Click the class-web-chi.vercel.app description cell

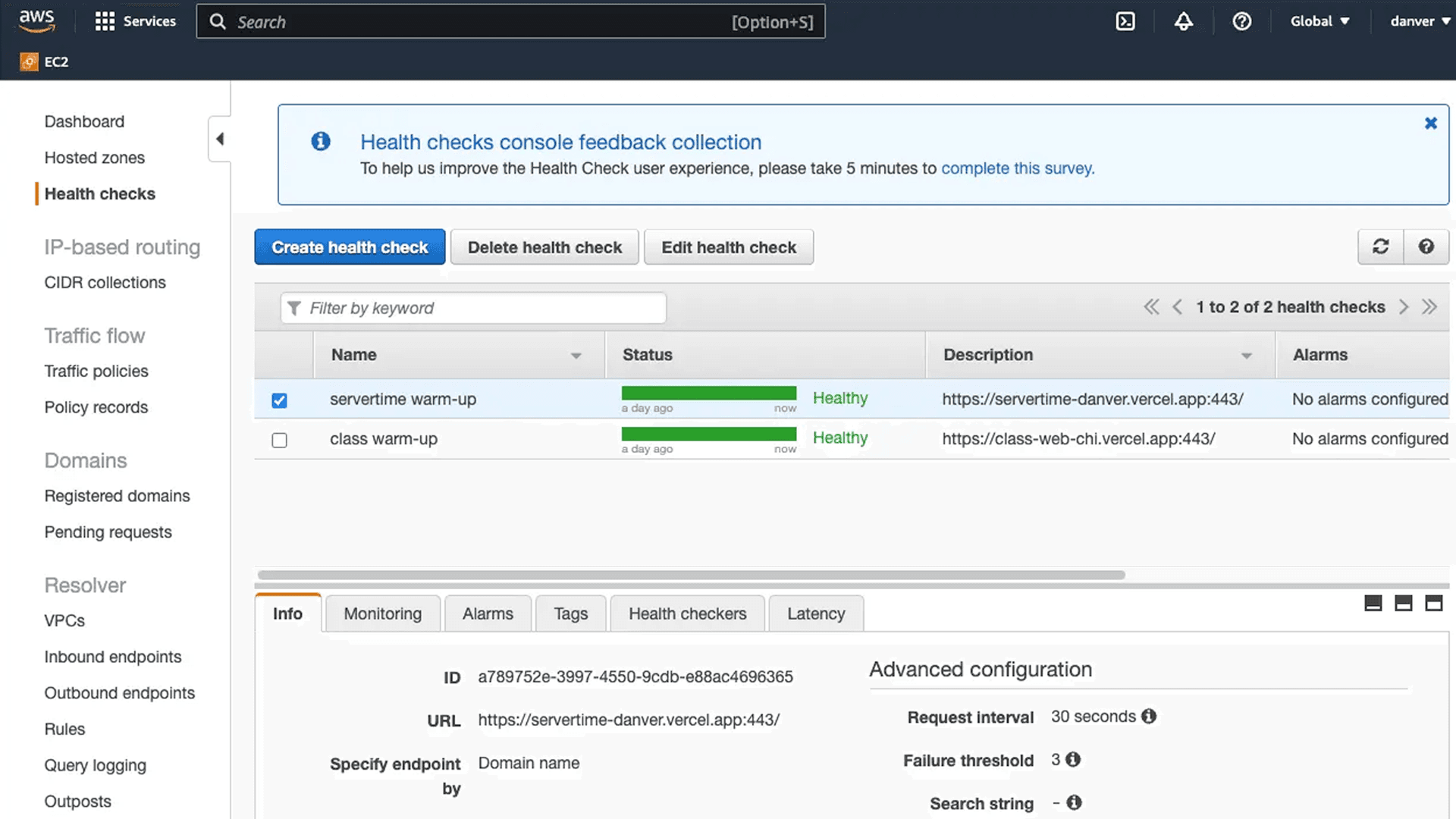1078,439
